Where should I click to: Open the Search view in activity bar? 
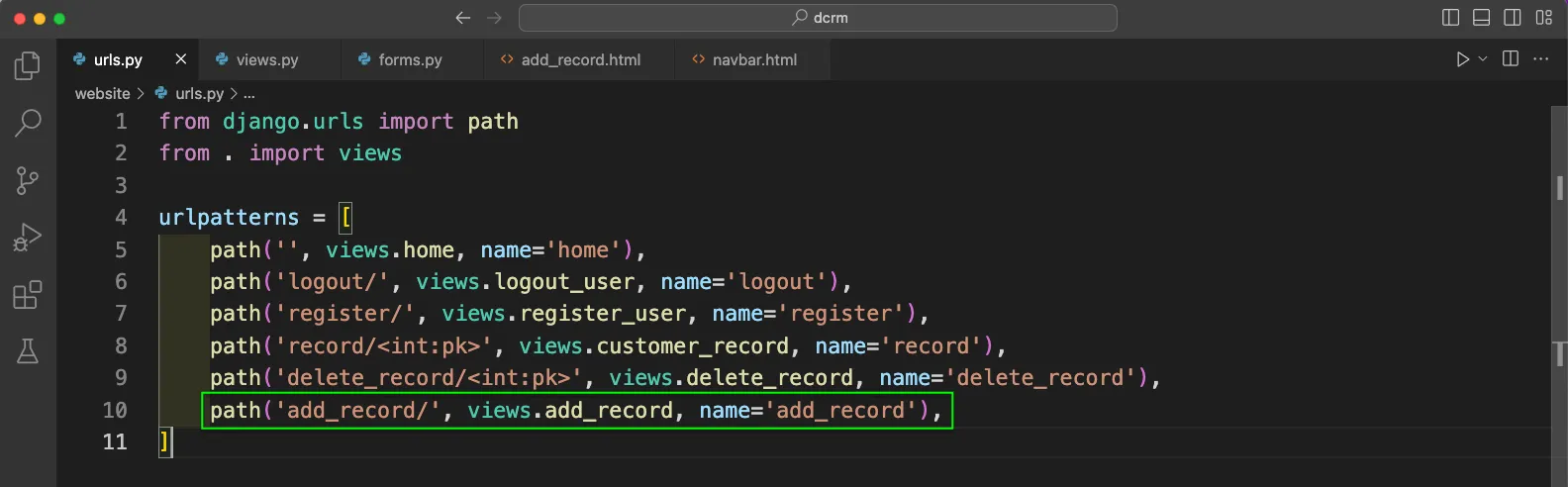[x=28, y=123]
